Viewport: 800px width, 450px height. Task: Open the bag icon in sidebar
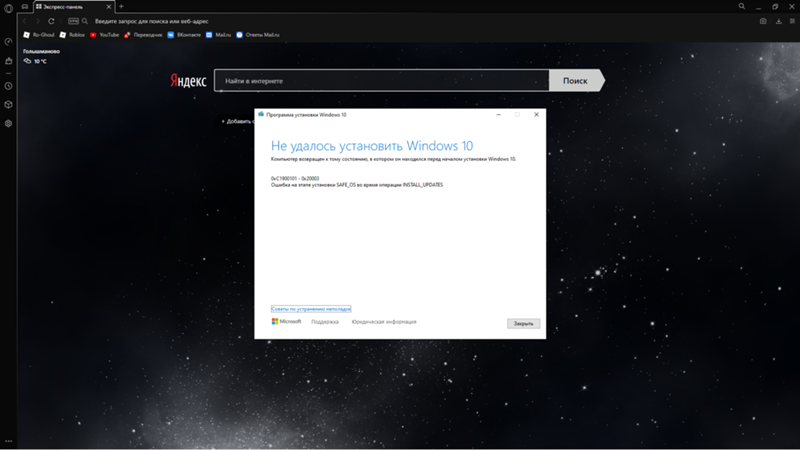(8, 61)
